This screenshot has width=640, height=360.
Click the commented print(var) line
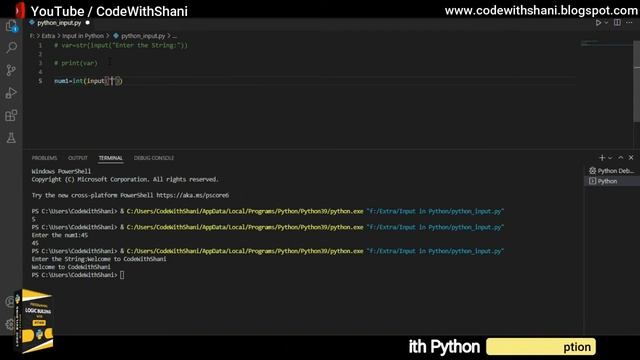click(x=76, y=63)
